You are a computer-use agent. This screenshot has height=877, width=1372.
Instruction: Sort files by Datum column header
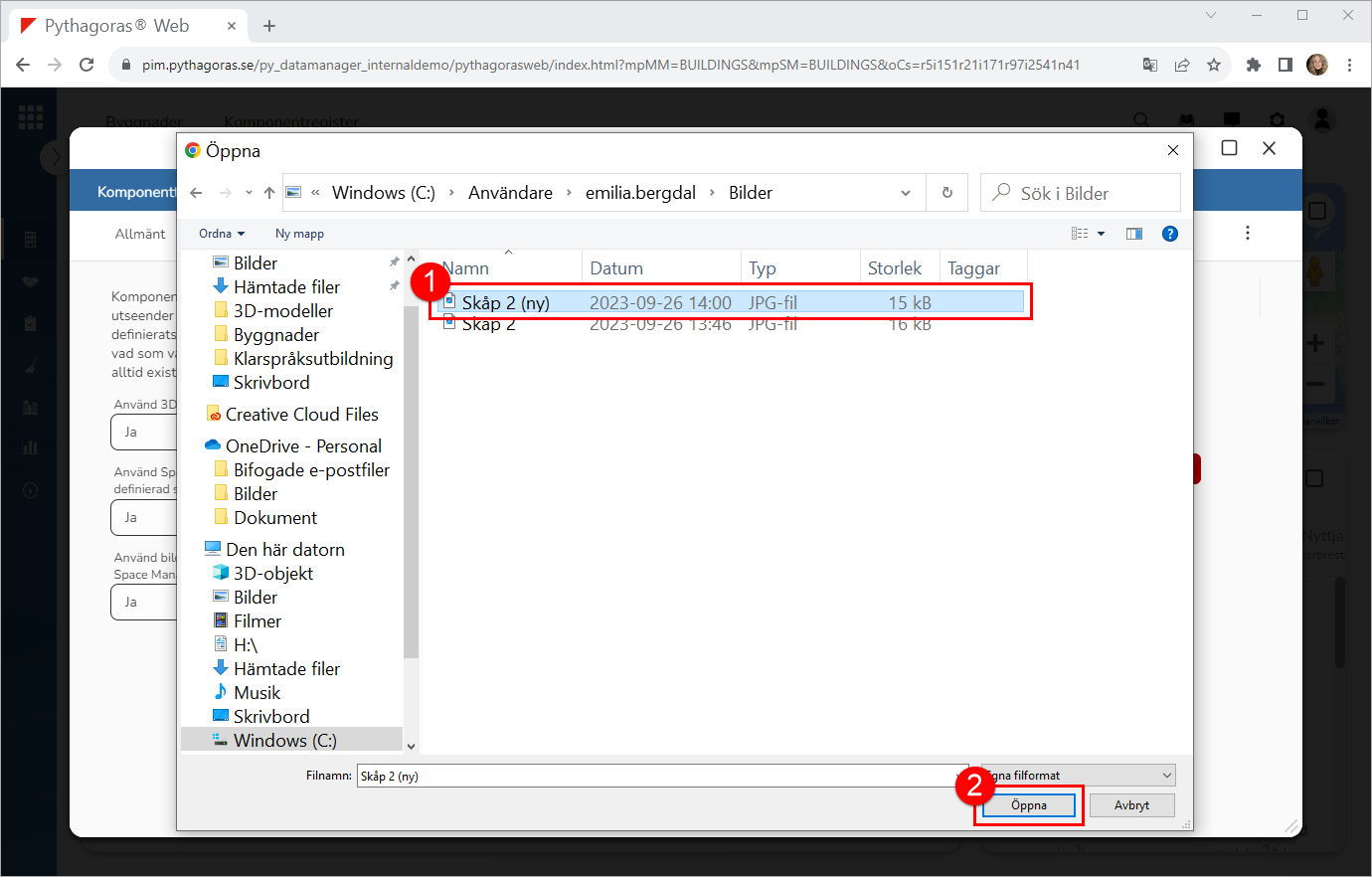pos(616,268)
